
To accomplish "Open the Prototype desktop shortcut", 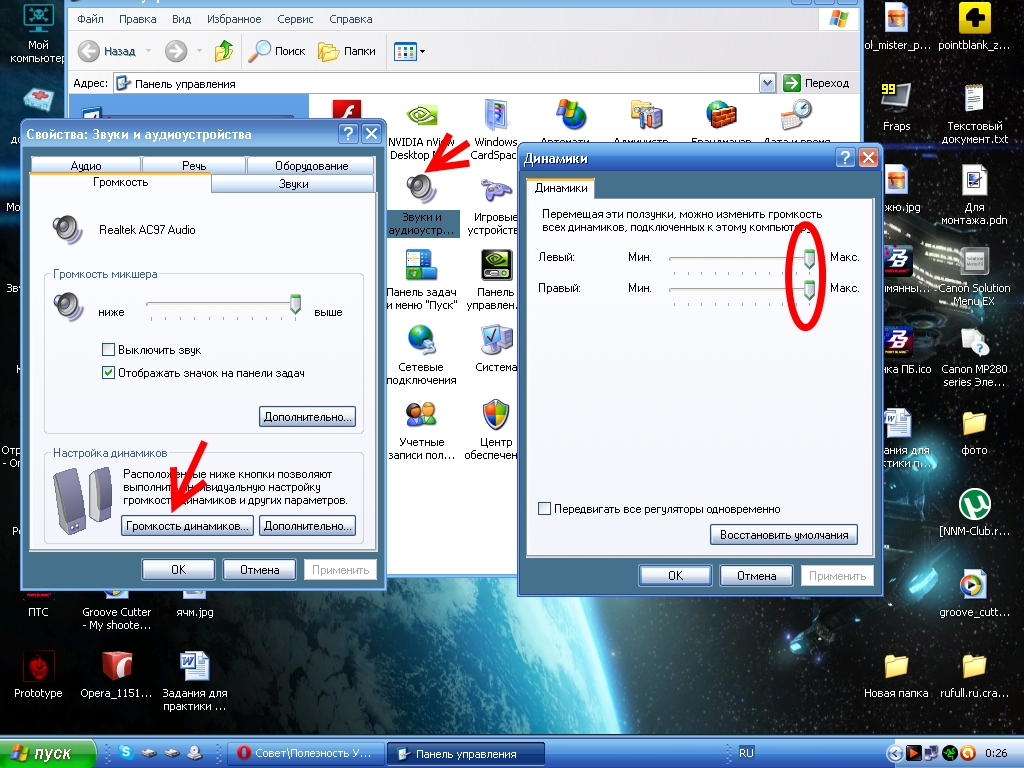I will click(x=38, y=675).
